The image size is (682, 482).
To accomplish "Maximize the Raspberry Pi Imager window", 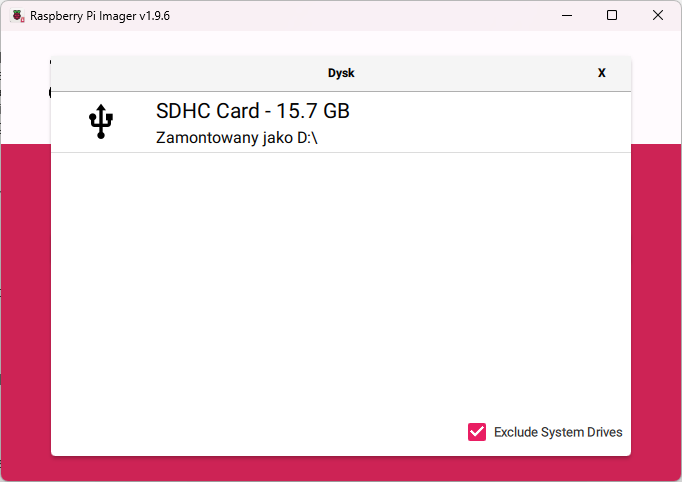I will tap(612, 16).
